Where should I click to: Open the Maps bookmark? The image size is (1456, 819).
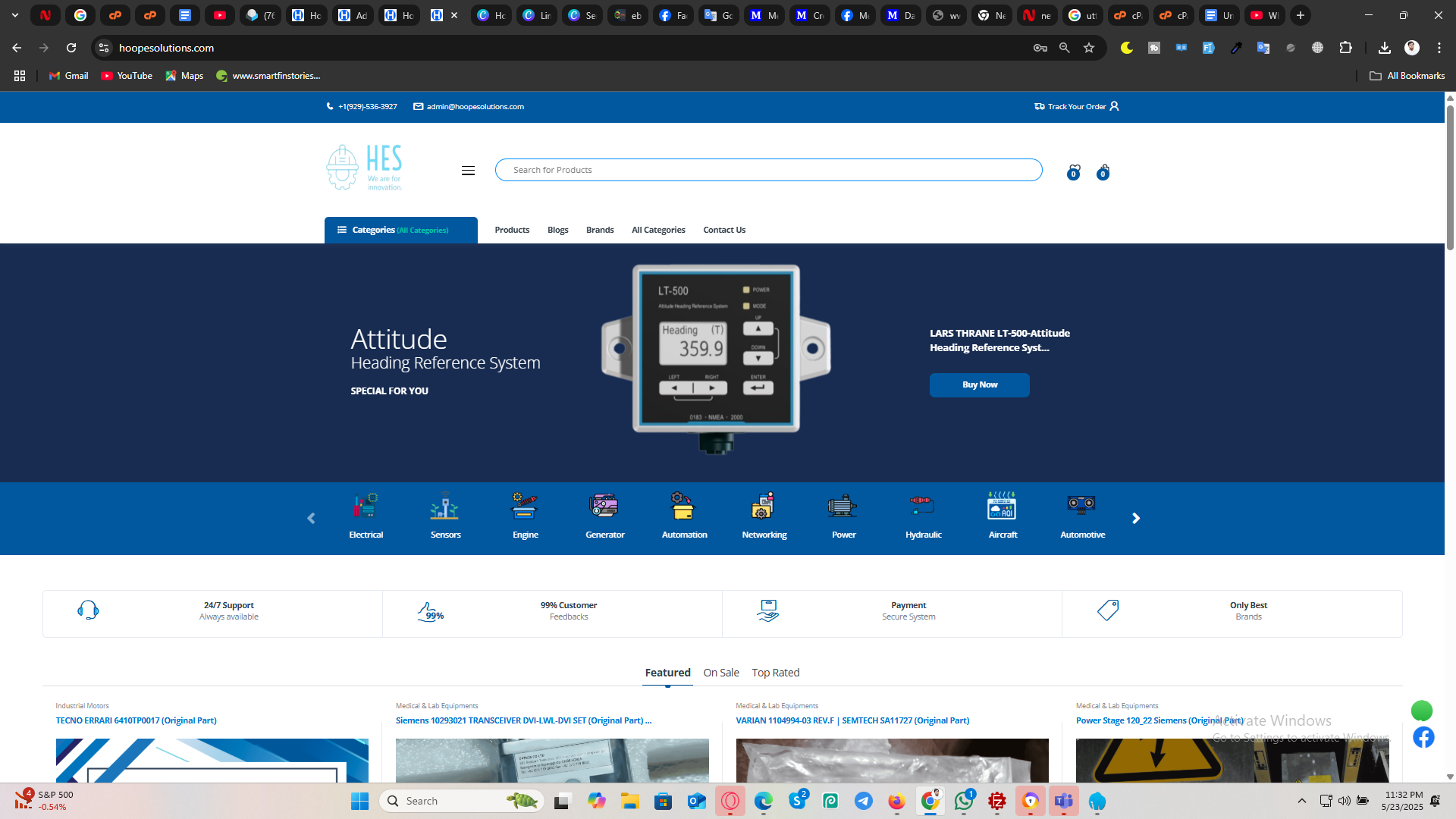184,76
